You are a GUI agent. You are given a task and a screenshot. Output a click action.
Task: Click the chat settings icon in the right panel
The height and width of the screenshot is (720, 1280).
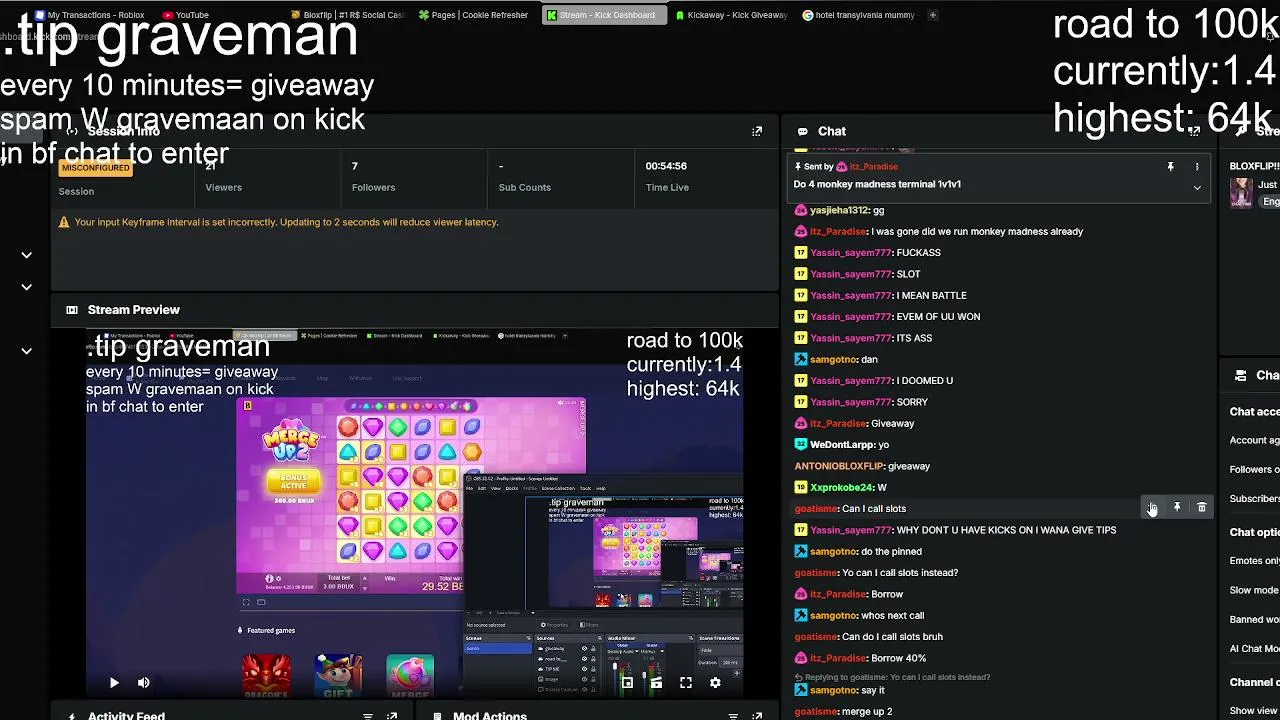1241,375
